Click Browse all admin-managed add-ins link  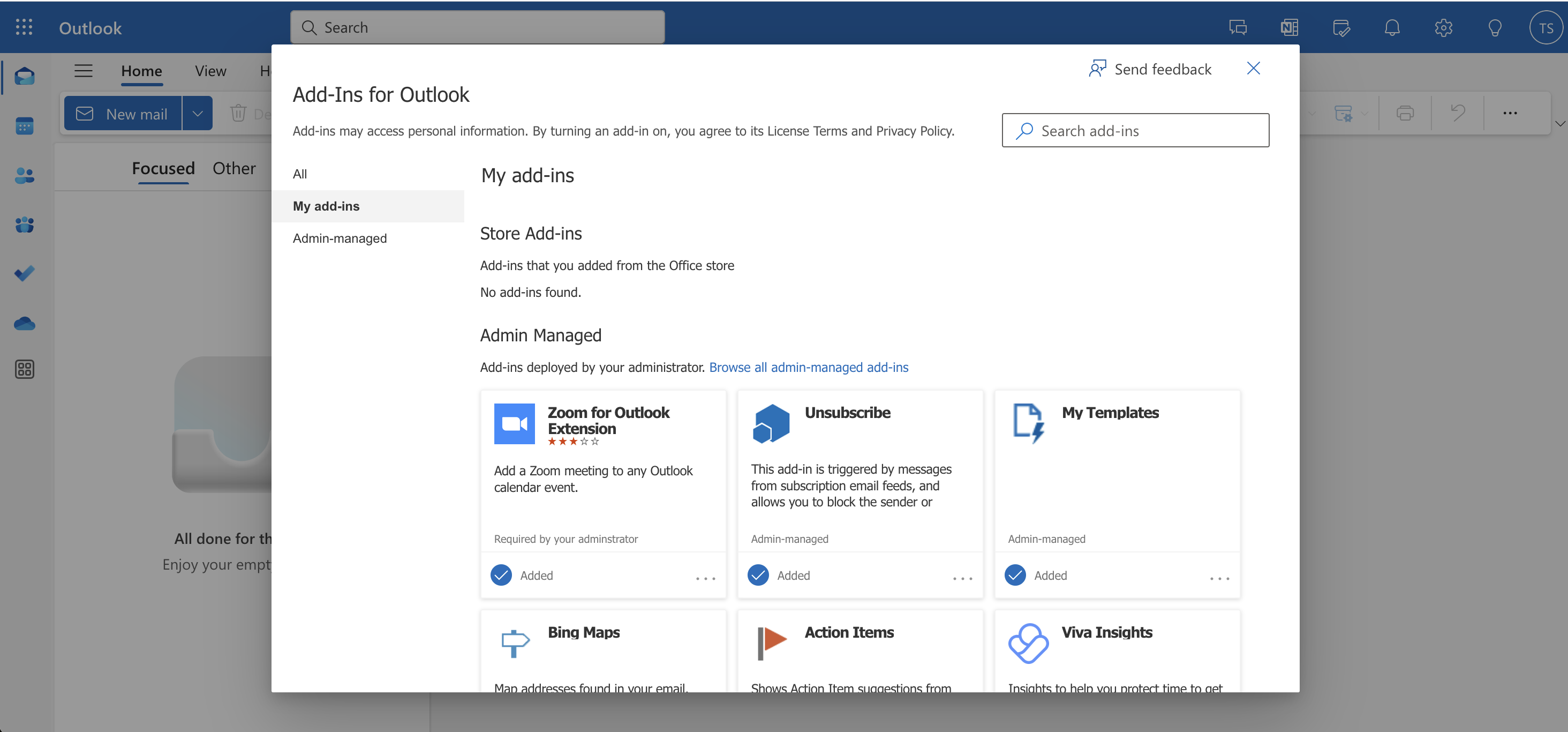click(x=808, y=367)
